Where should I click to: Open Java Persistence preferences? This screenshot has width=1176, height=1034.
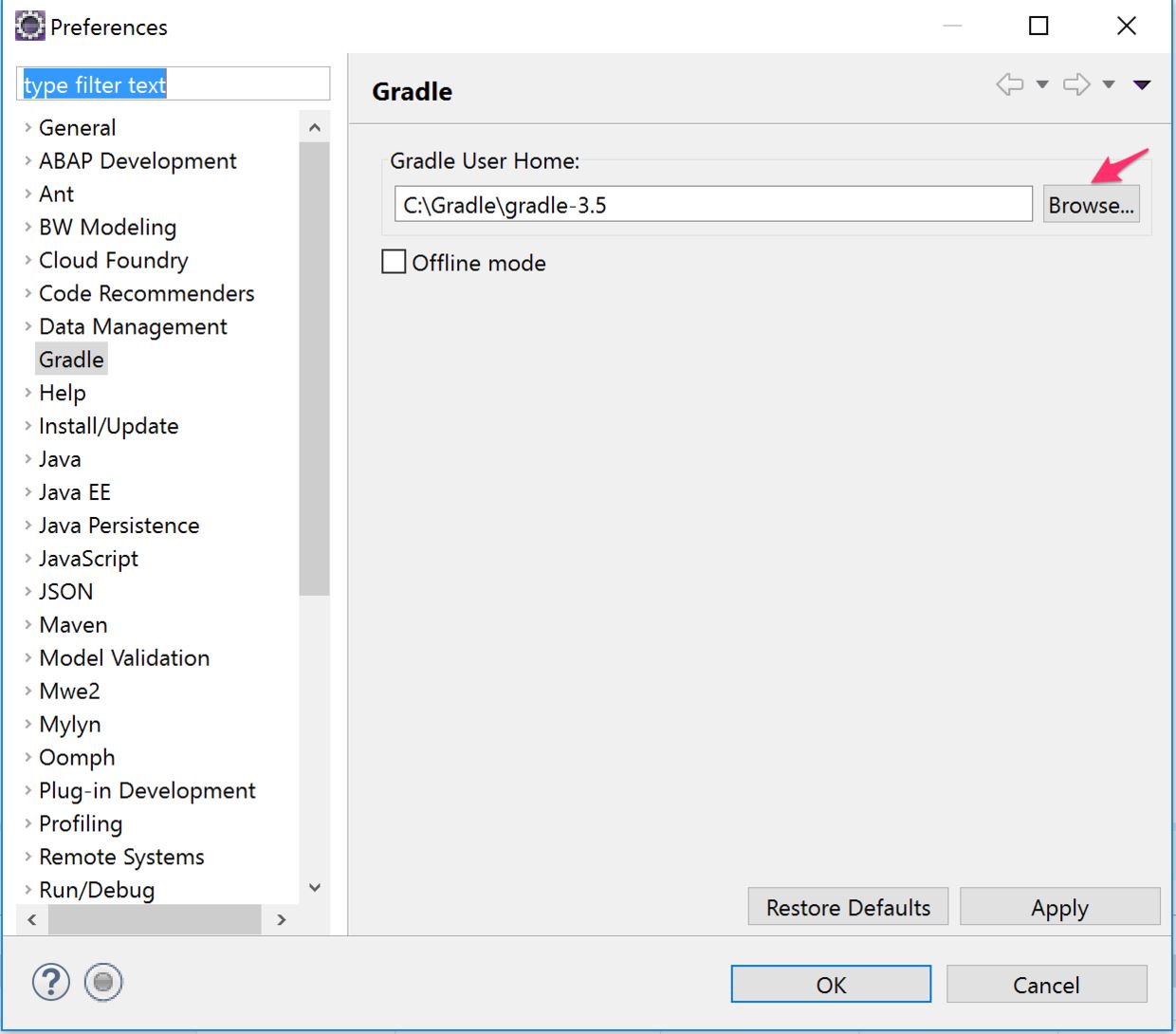(x=119, y=526)
